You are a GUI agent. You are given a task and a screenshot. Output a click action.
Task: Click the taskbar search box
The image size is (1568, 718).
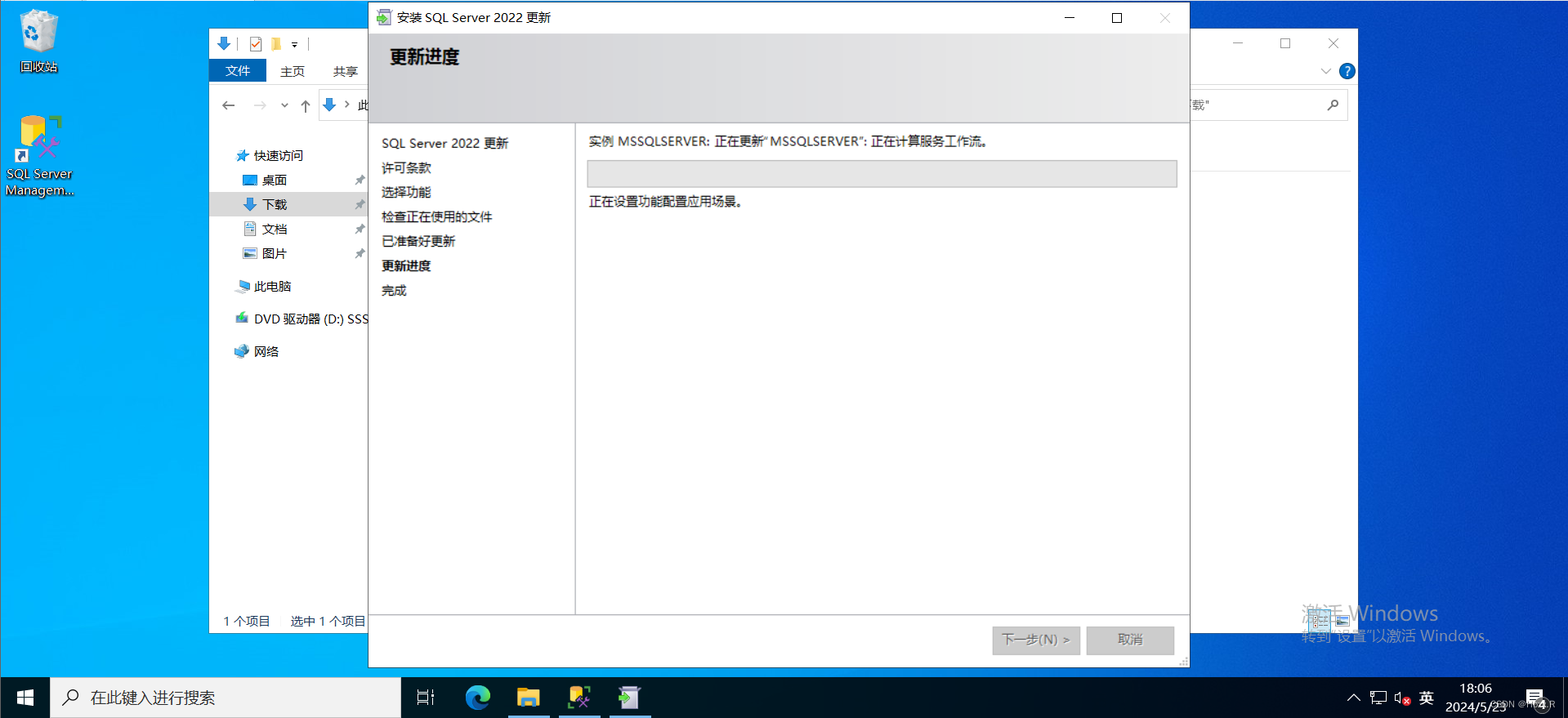(x=226, y=698)
